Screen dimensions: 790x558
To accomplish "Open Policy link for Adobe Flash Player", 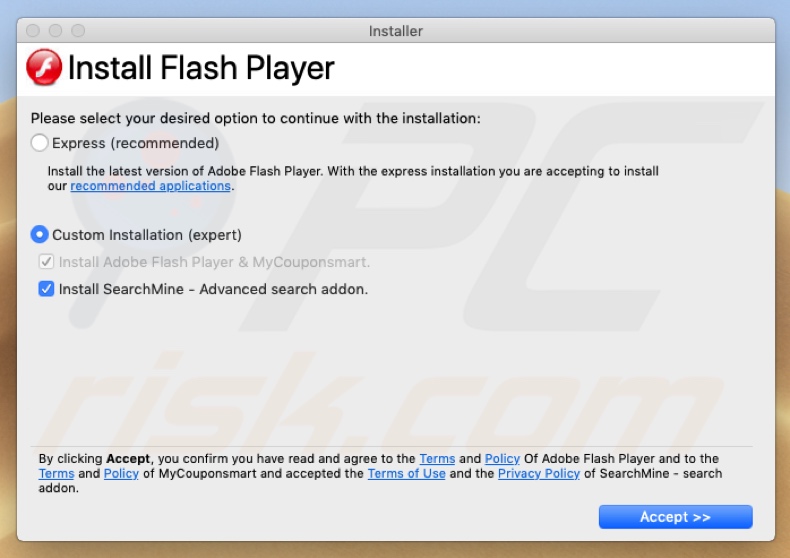I will click(502, 459).
